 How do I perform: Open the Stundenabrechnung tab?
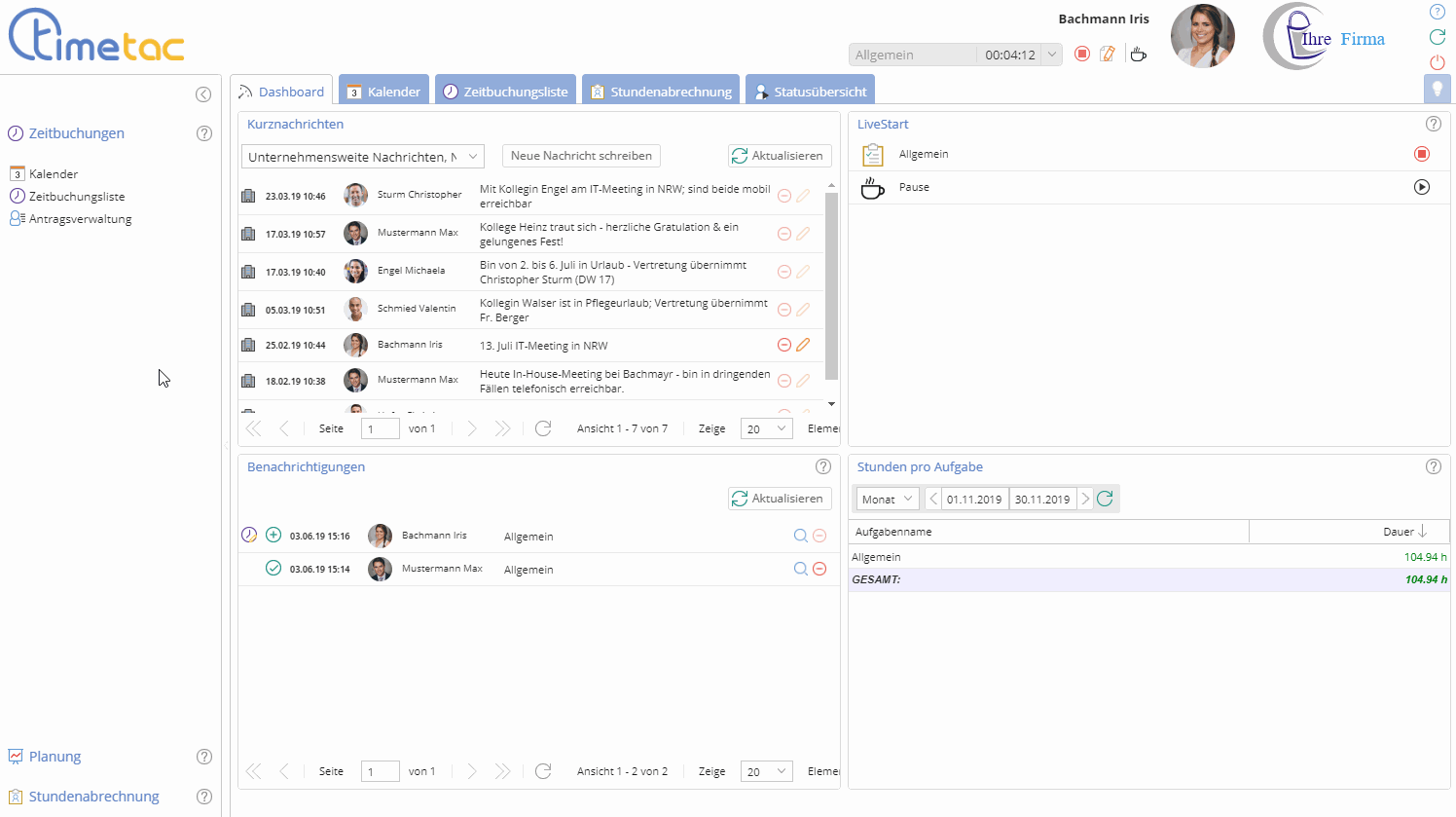click(x=661, y=92)
